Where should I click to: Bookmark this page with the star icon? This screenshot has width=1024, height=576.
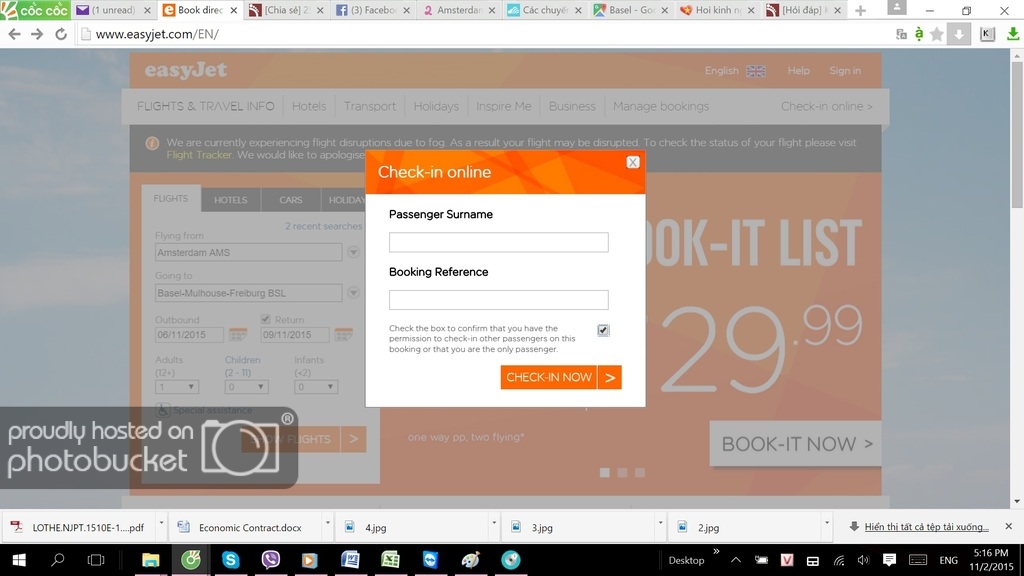click(x=936, y=34)
